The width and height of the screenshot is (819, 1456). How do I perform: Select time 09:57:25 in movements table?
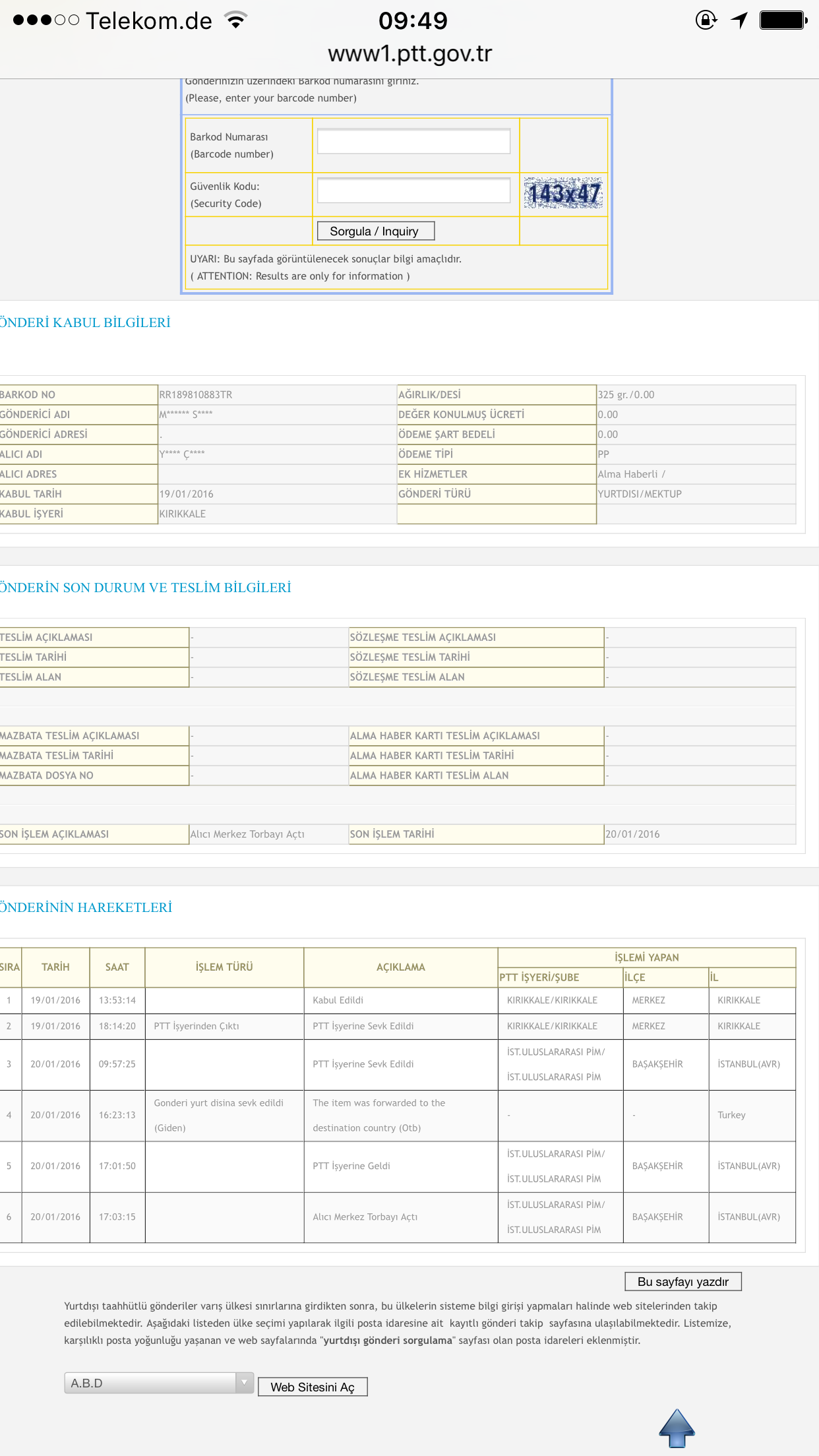(x=117, y=1064)
